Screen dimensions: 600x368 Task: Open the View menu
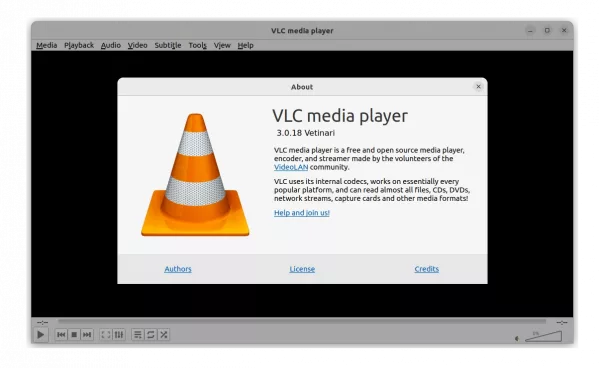pyautogui.click(x=222, y=46)
